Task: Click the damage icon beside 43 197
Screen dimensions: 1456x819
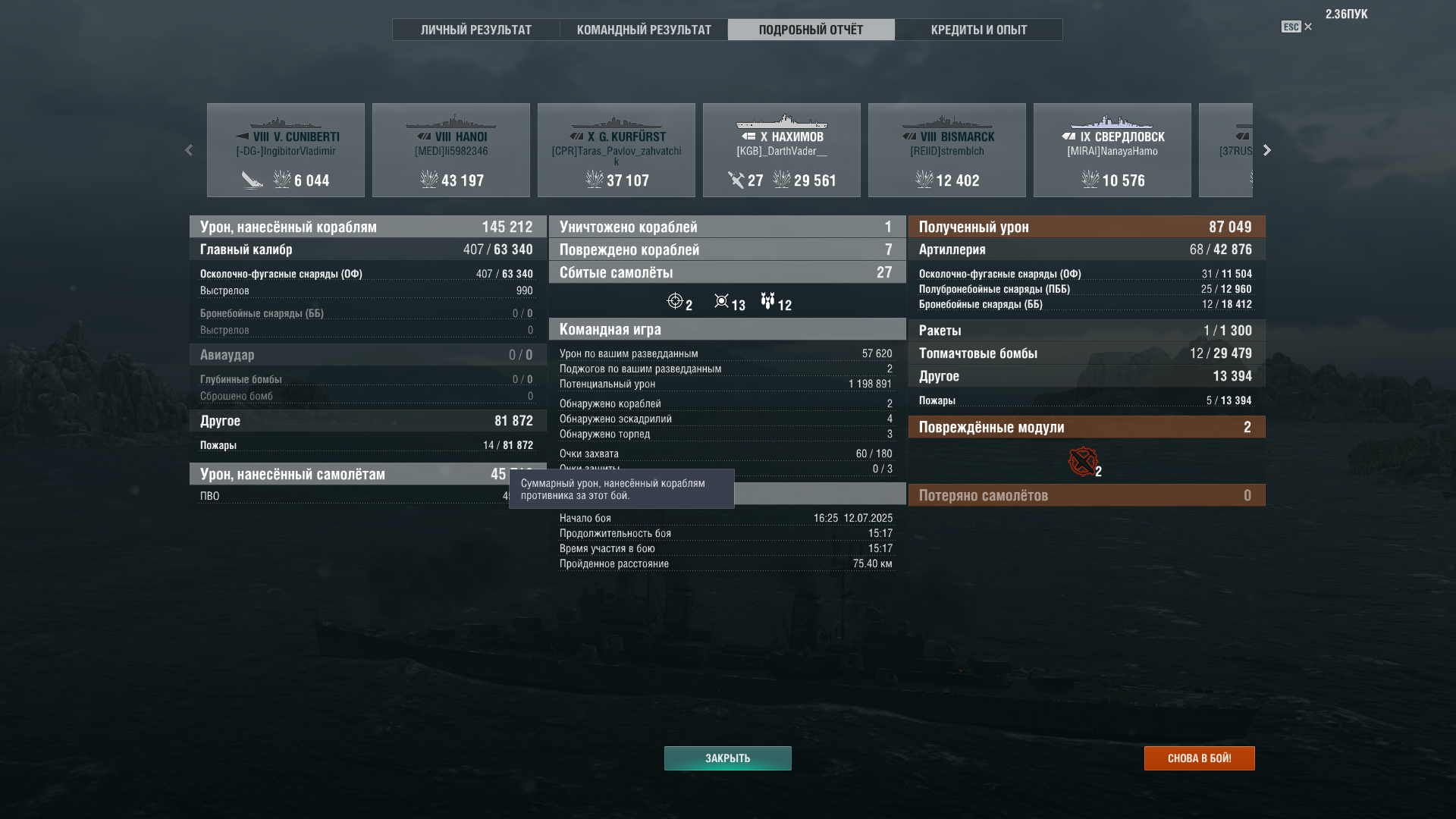Action: (x=429, y=180)
